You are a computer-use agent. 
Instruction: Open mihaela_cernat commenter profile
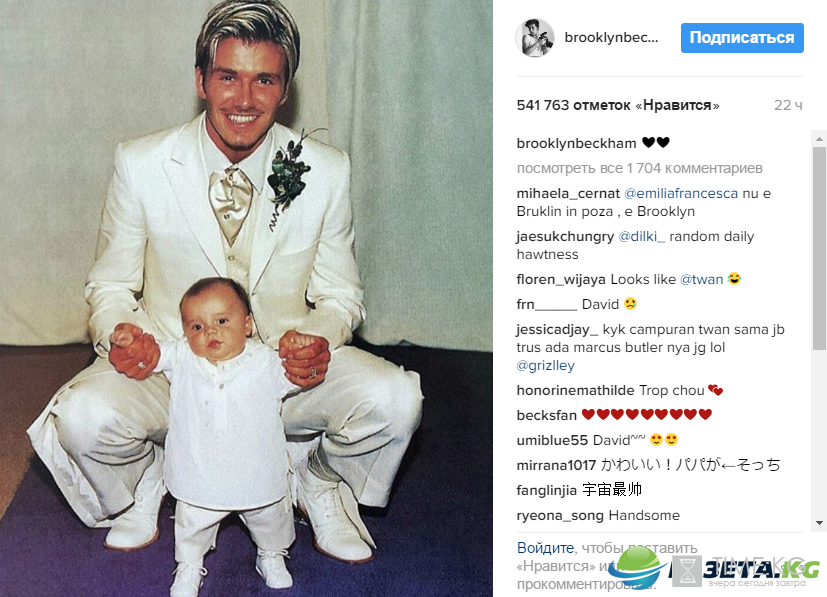tap(568, 194)
